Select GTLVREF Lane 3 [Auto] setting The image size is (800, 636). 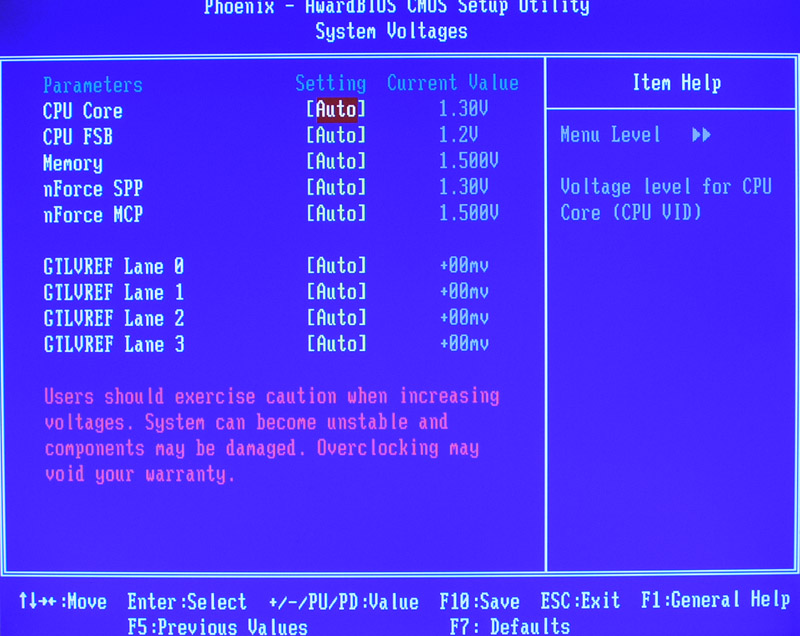point(336,344)
